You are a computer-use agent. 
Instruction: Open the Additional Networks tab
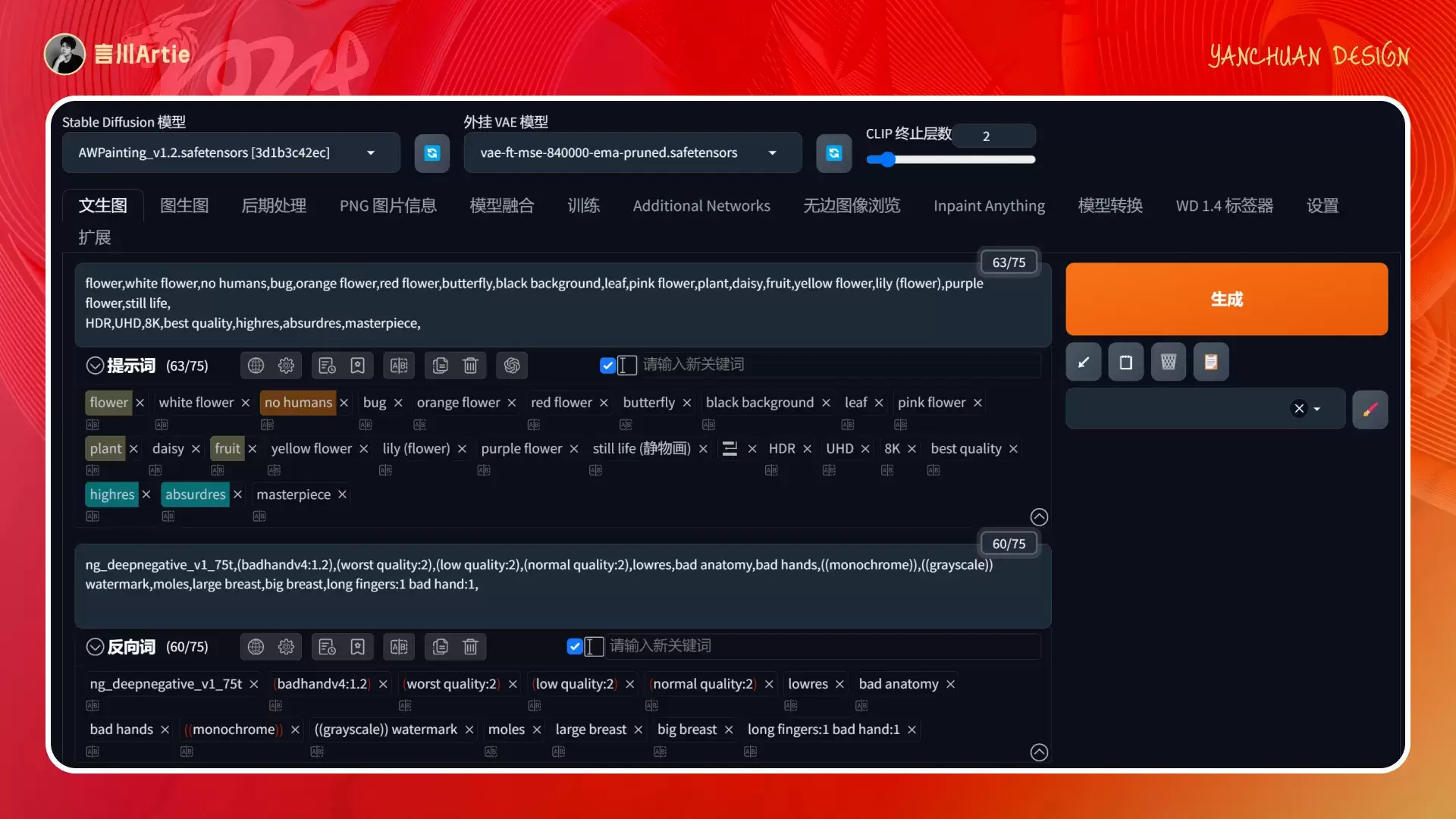click(x=701, y=206)
